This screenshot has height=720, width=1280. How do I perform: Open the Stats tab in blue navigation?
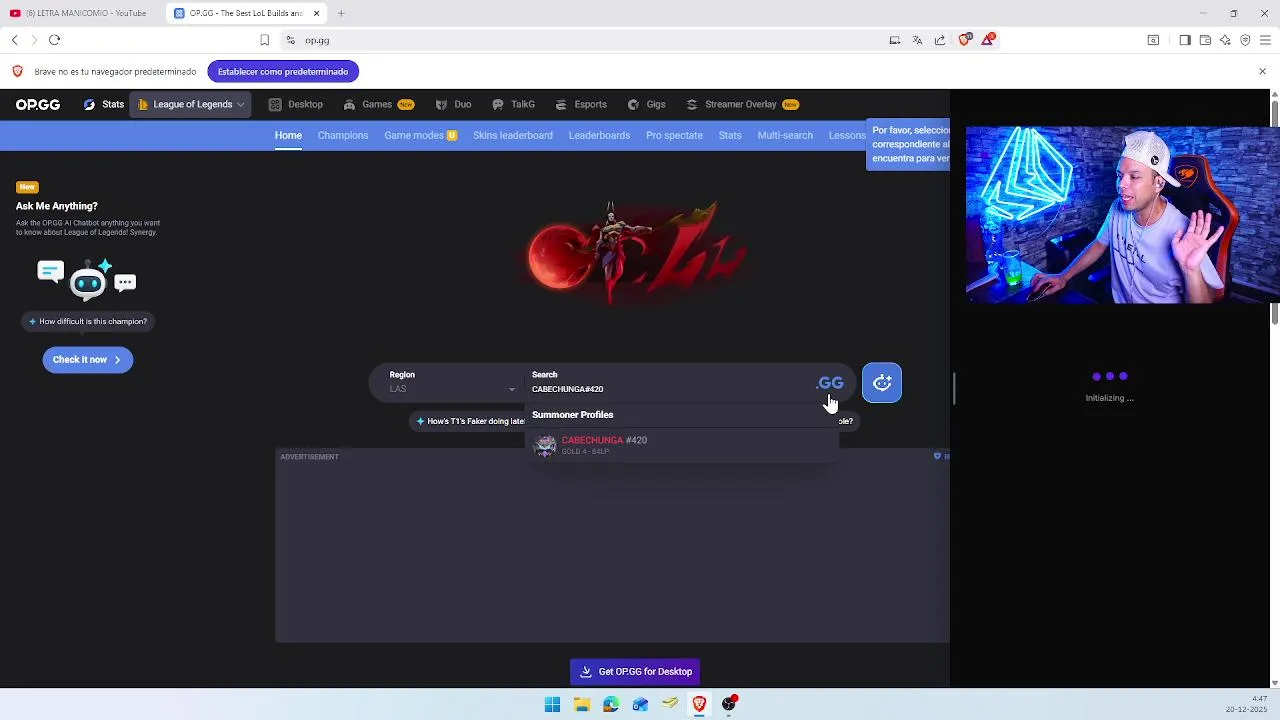730,135
